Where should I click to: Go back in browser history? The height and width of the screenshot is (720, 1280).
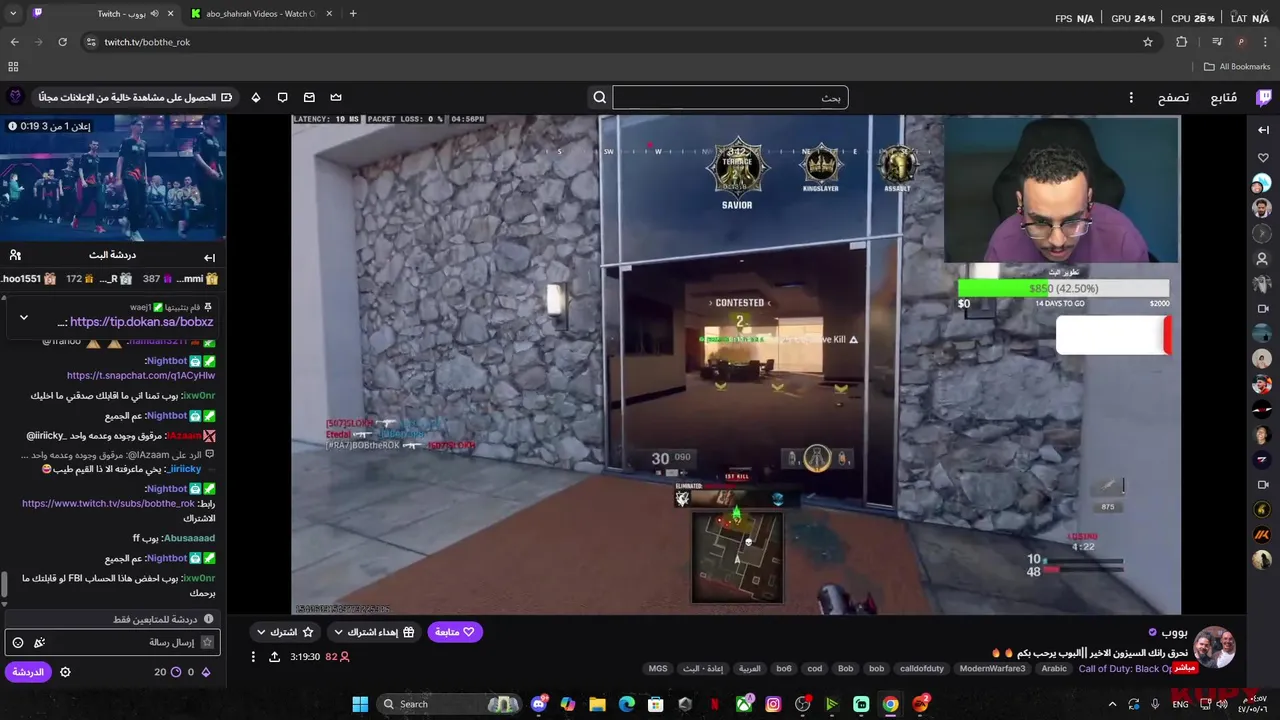(x=14, y=42)
